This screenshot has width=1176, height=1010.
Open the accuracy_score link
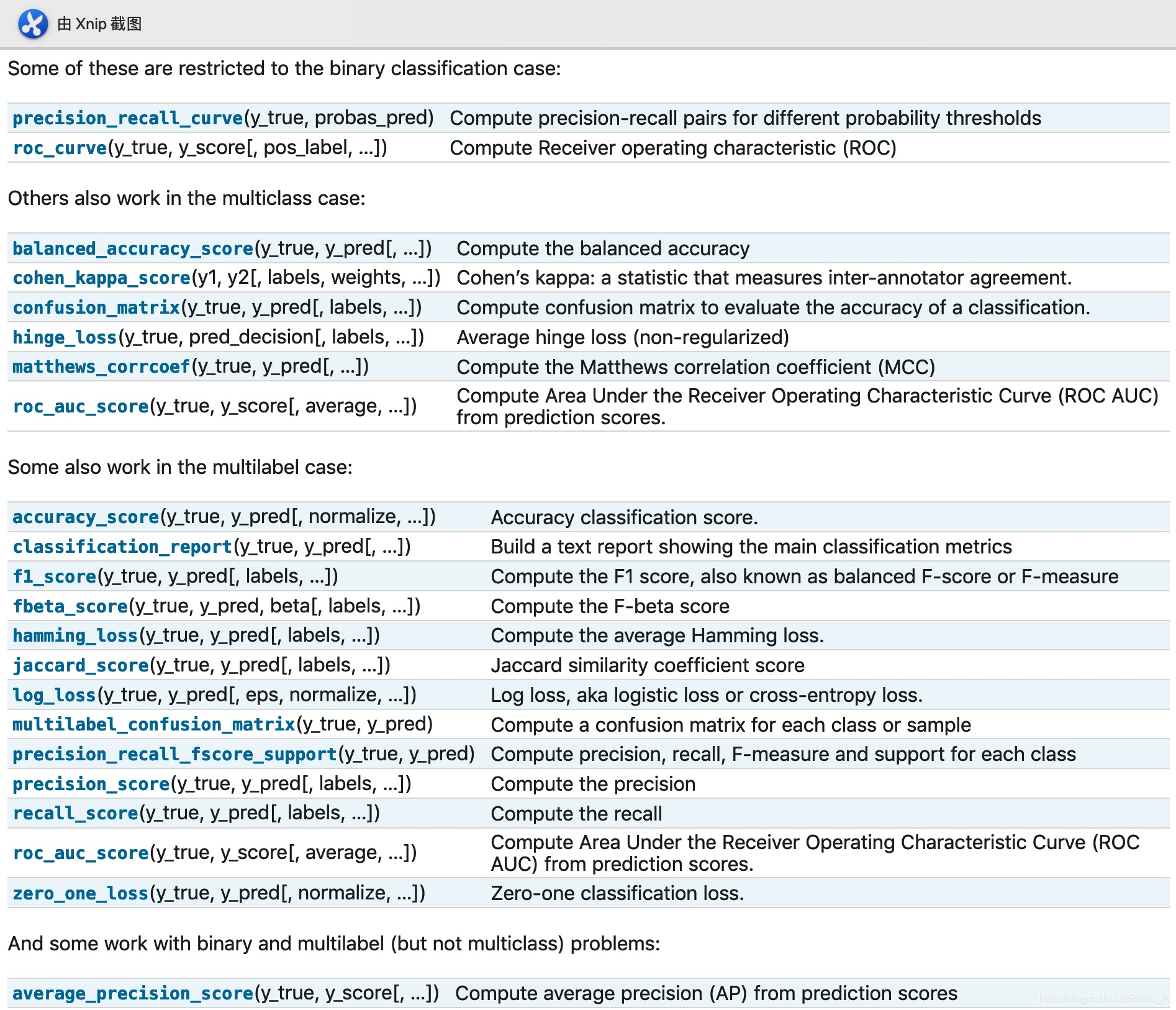[86, 517]
